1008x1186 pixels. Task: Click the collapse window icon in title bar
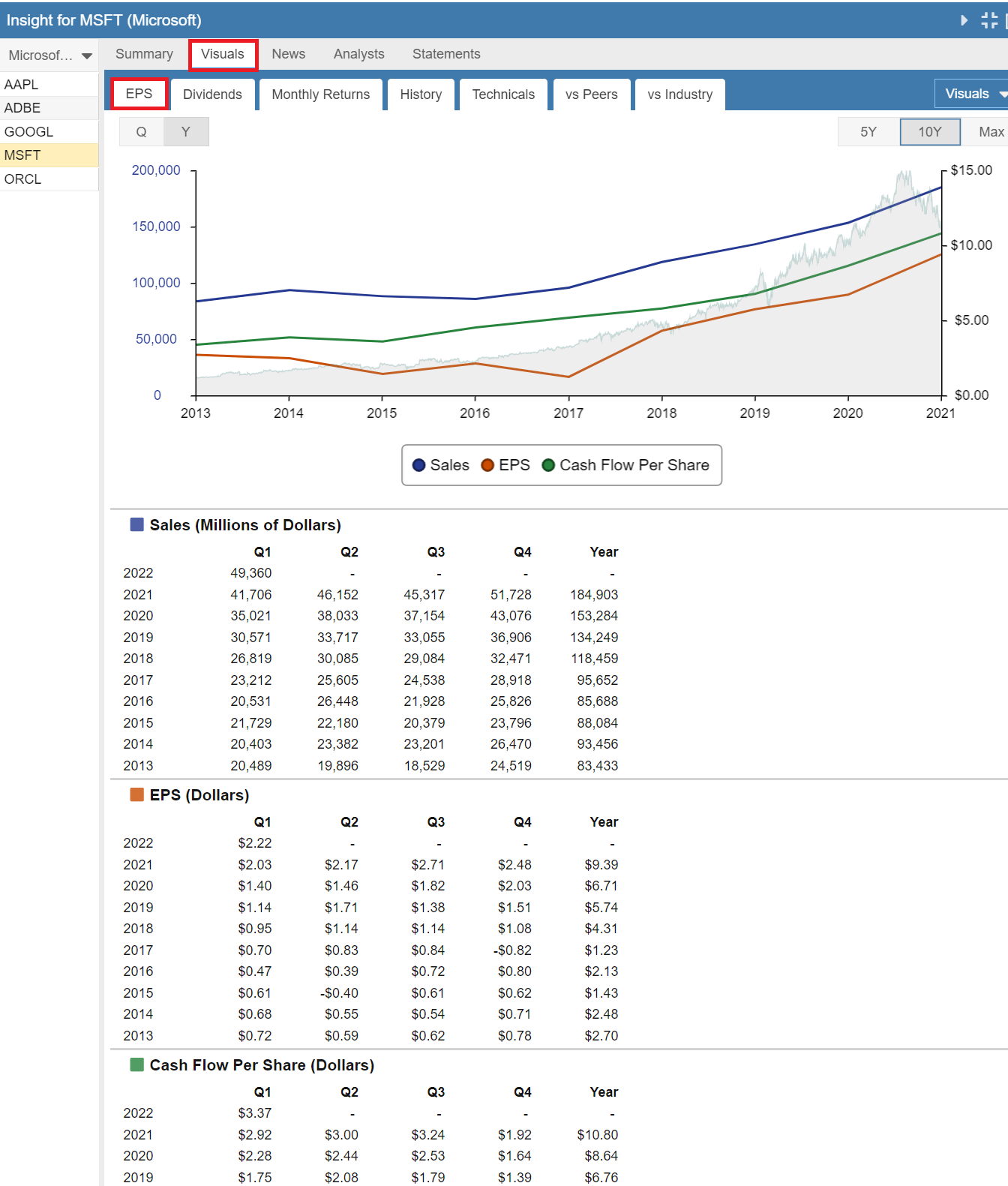point(989,20)
